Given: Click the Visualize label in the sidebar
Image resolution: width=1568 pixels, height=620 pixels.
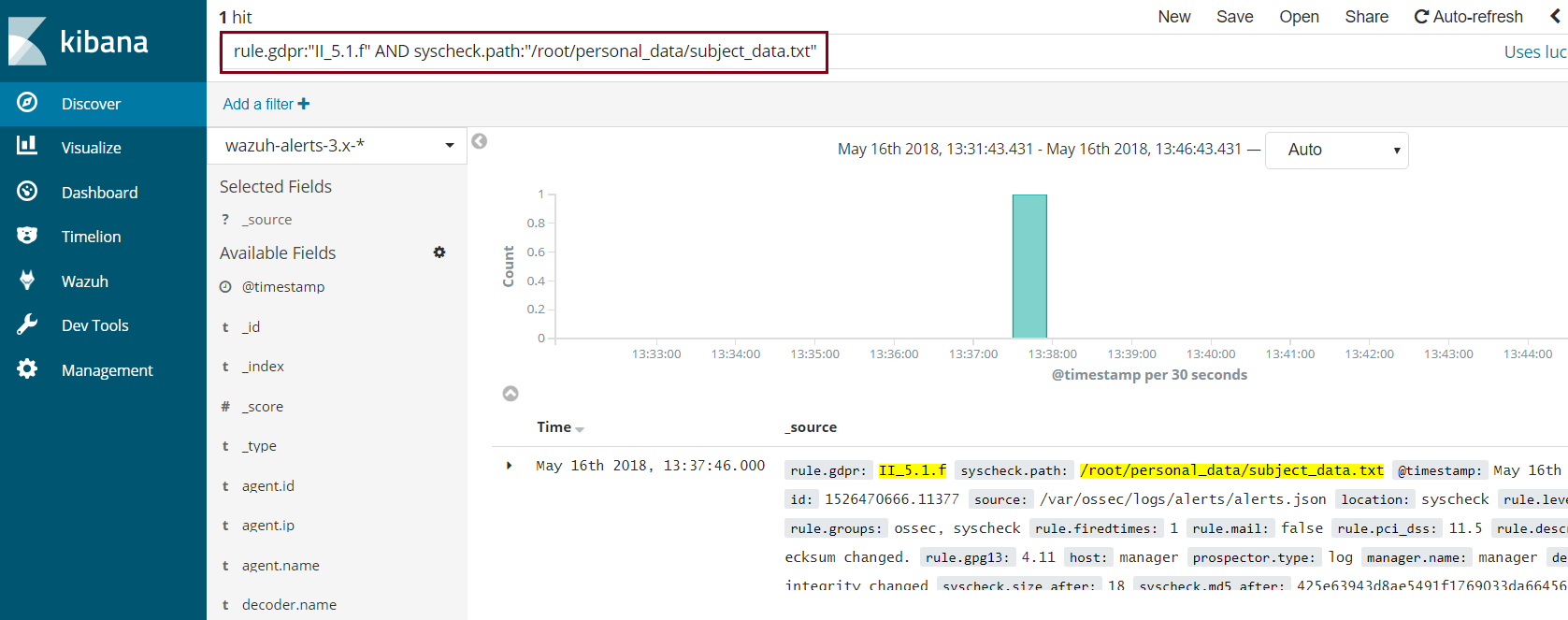Looking at the screenshot, I should point(92,148).
